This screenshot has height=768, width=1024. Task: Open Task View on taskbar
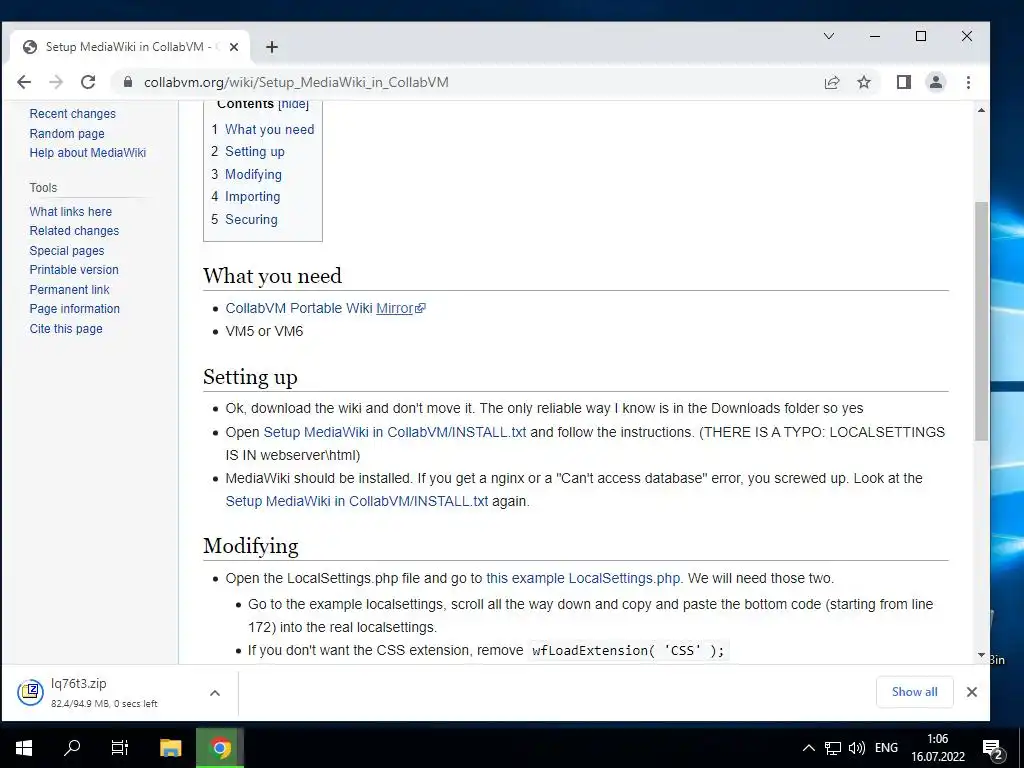coord(120,748)
